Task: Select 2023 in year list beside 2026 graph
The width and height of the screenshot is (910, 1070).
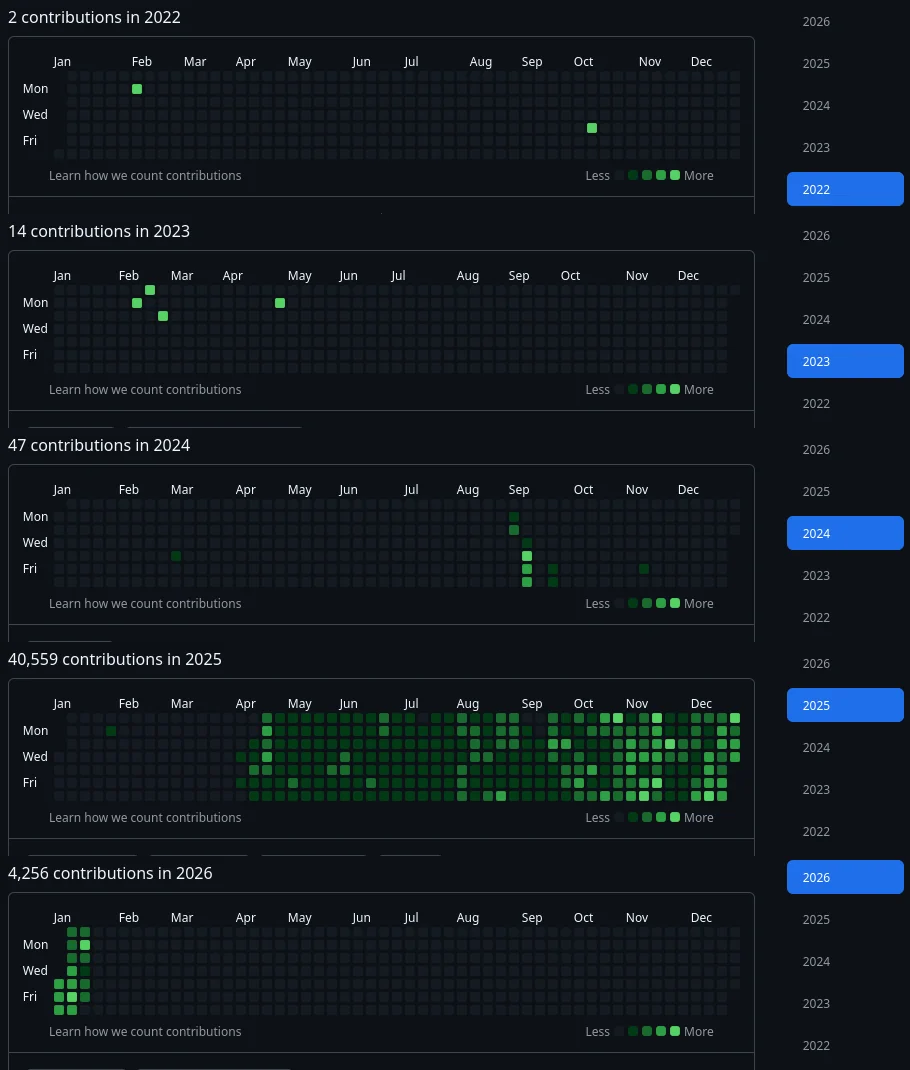Action: click(x=816, y=1004)
